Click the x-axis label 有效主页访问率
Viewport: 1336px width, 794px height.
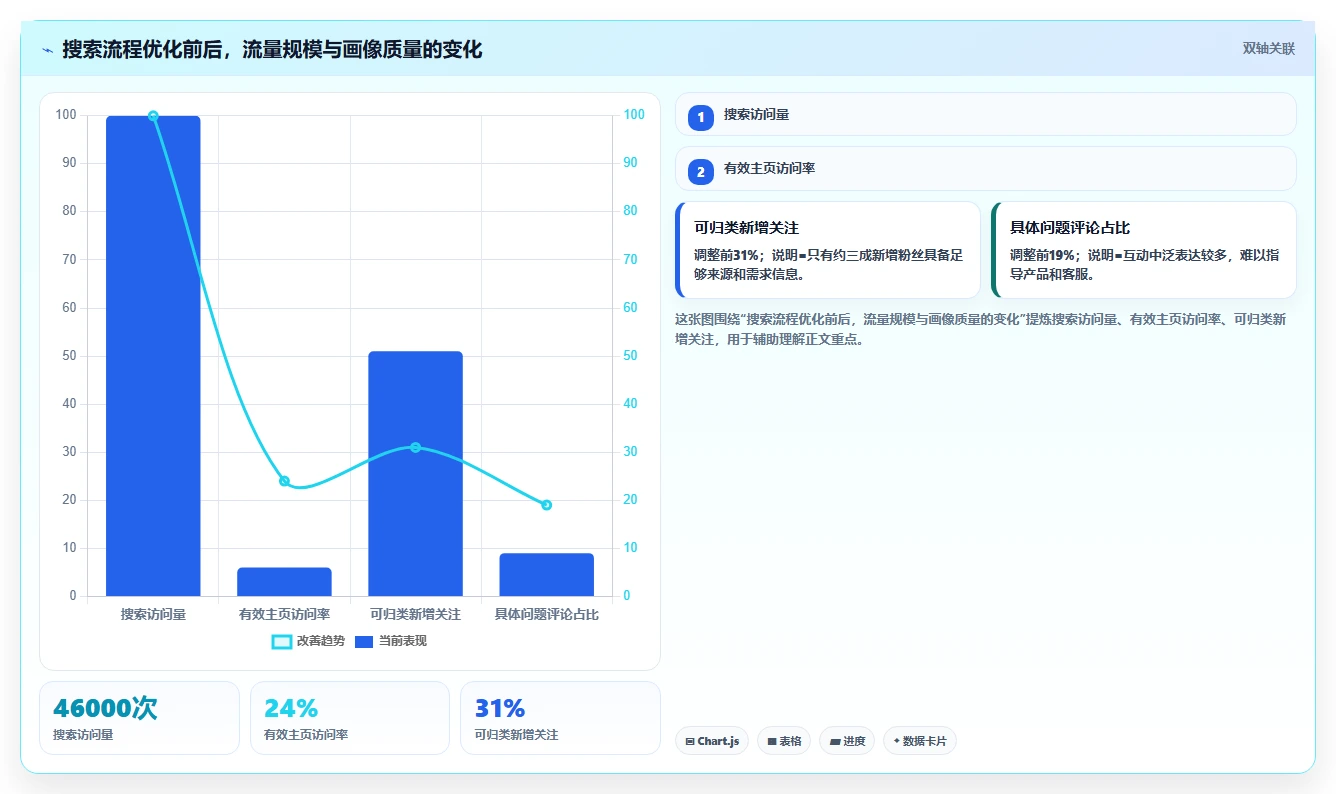point(284,614)
